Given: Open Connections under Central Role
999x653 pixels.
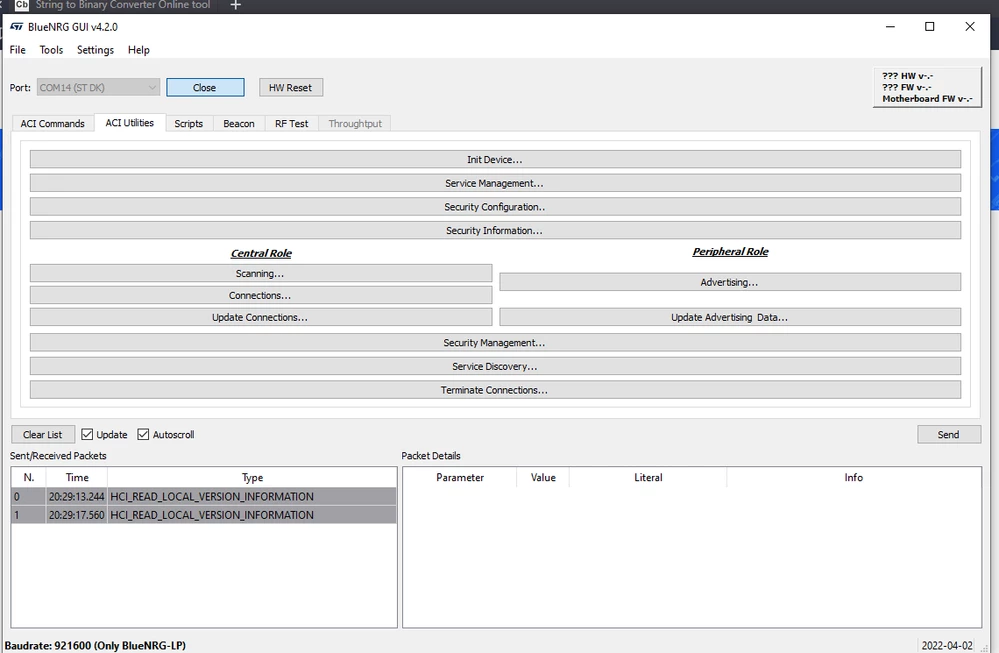Looking at the screenshot, I should (261, 295).
